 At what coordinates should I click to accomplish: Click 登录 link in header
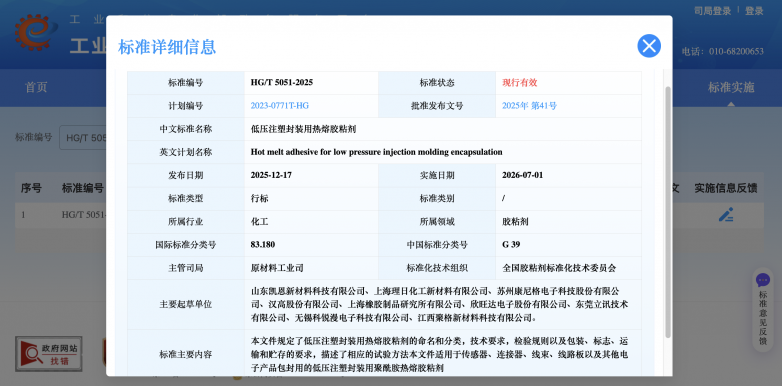click(x=754, y=11)
